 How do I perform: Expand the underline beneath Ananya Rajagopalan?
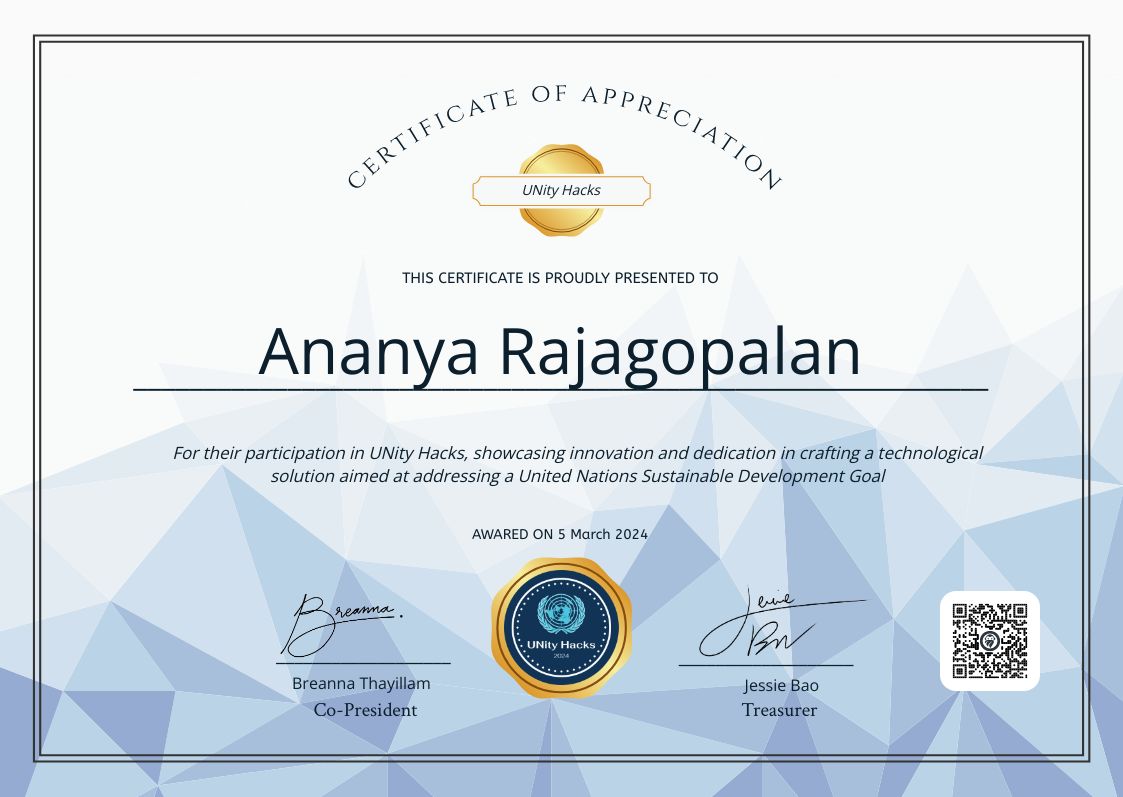561,390
